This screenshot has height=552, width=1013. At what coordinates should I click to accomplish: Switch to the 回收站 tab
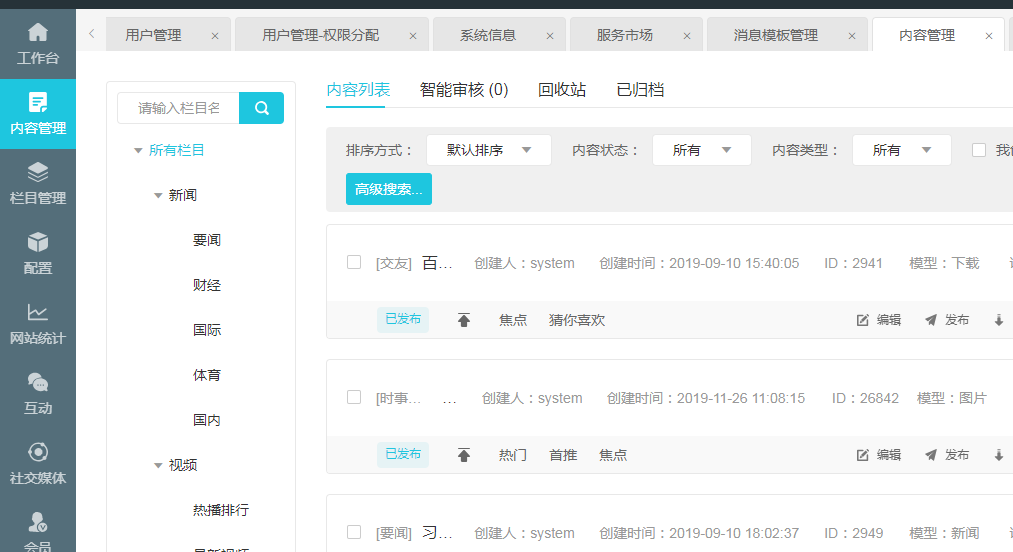click(561, 90)
